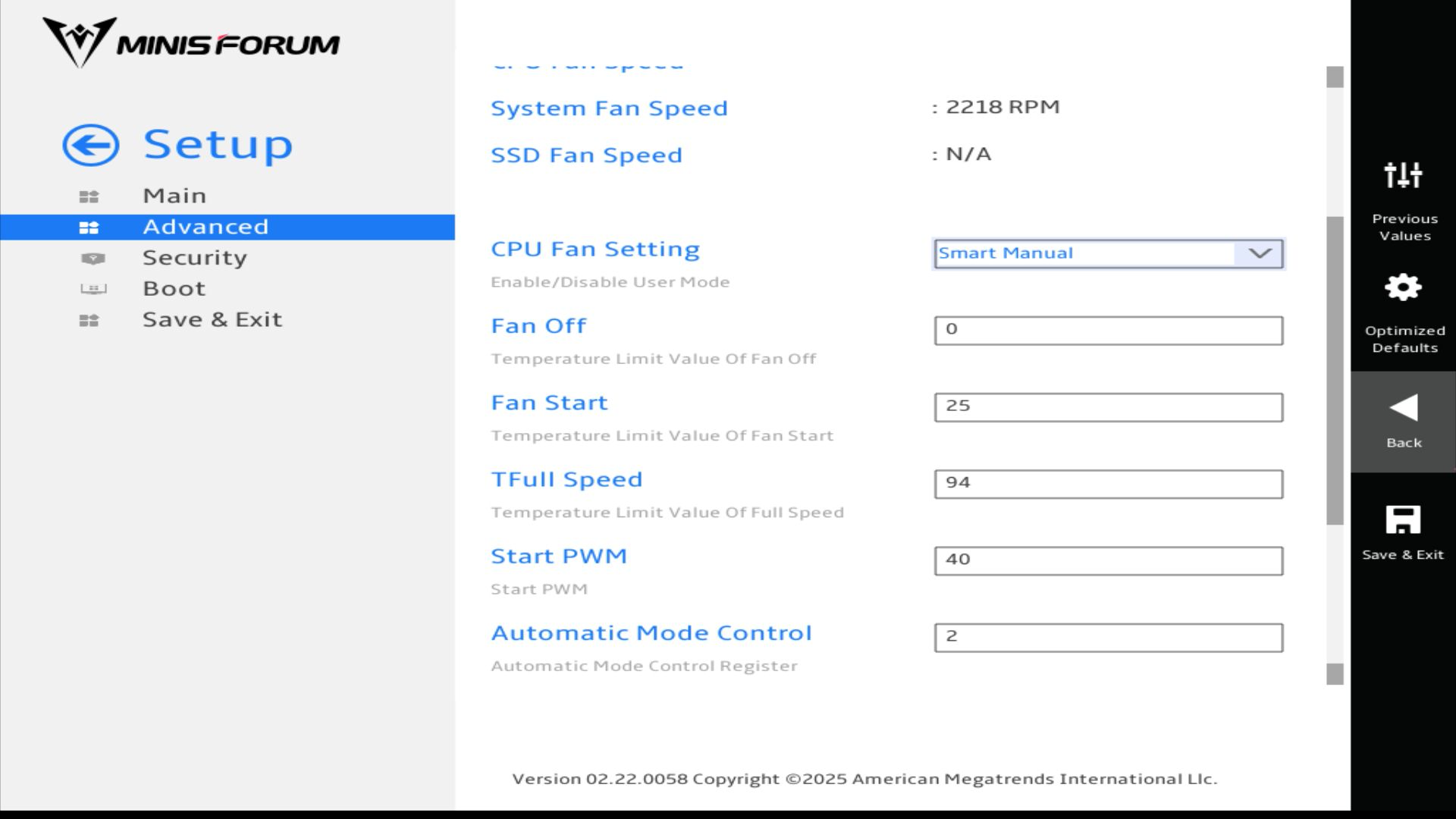
Task: Select the Advanced menu item
Action: pyautogui.click(x=206, y=227)
